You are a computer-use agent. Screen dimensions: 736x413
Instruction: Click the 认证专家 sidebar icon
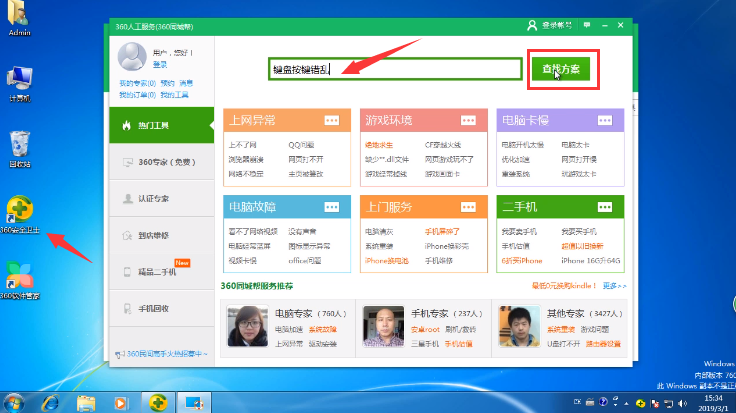point(127,198)
